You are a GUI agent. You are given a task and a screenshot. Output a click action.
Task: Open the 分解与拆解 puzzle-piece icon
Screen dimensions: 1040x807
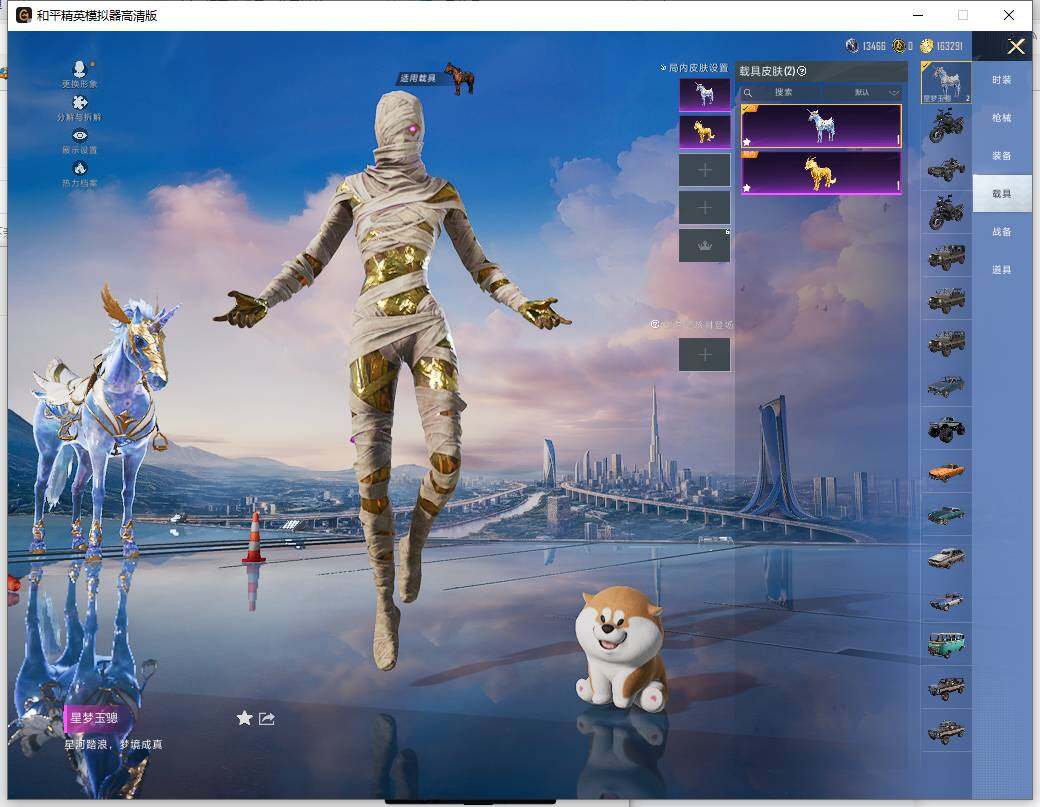[80, 103]
